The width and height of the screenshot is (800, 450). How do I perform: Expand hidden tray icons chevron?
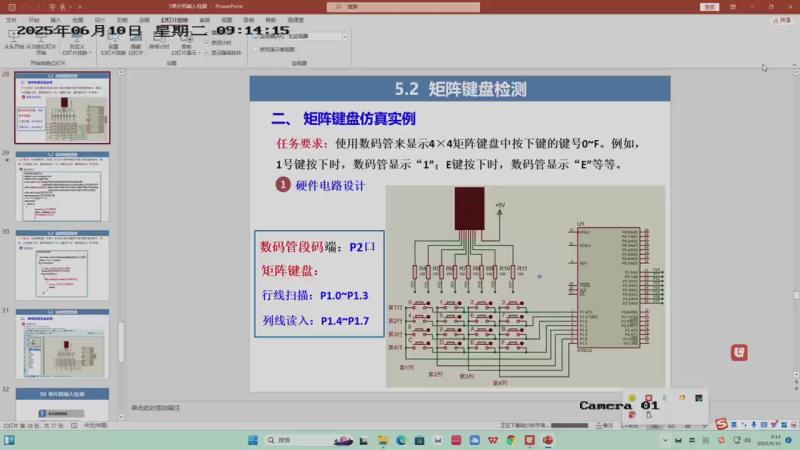[665, 440]
